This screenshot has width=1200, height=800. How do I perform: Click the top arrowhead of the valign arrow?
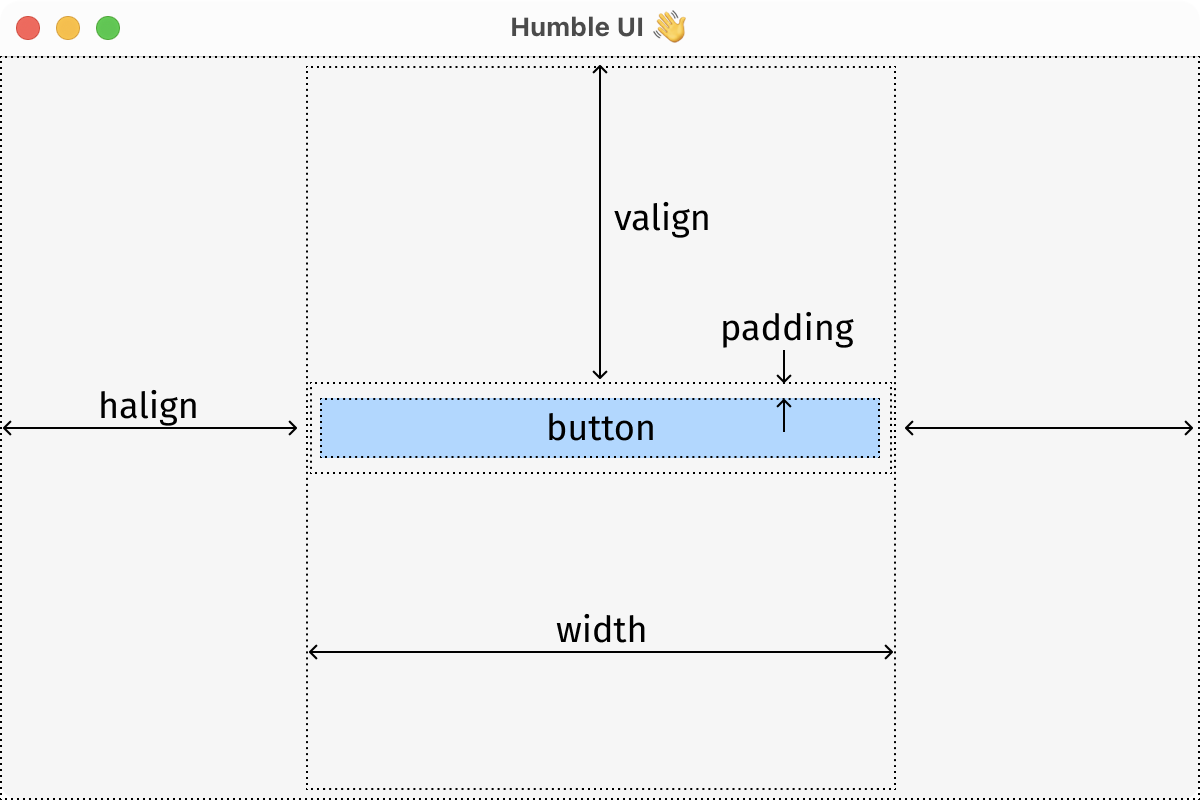[600, 68]
